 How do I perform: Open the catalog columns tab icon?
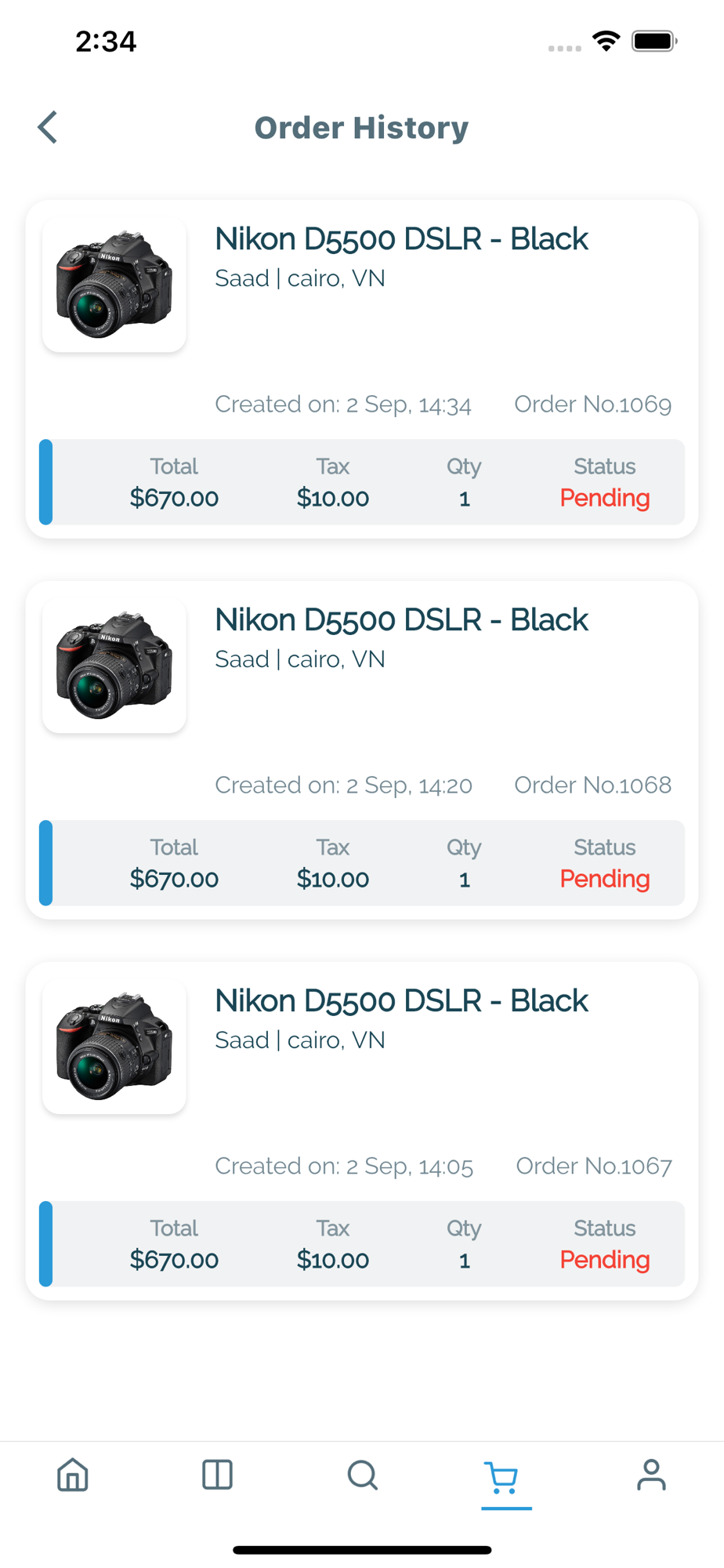217,1475
